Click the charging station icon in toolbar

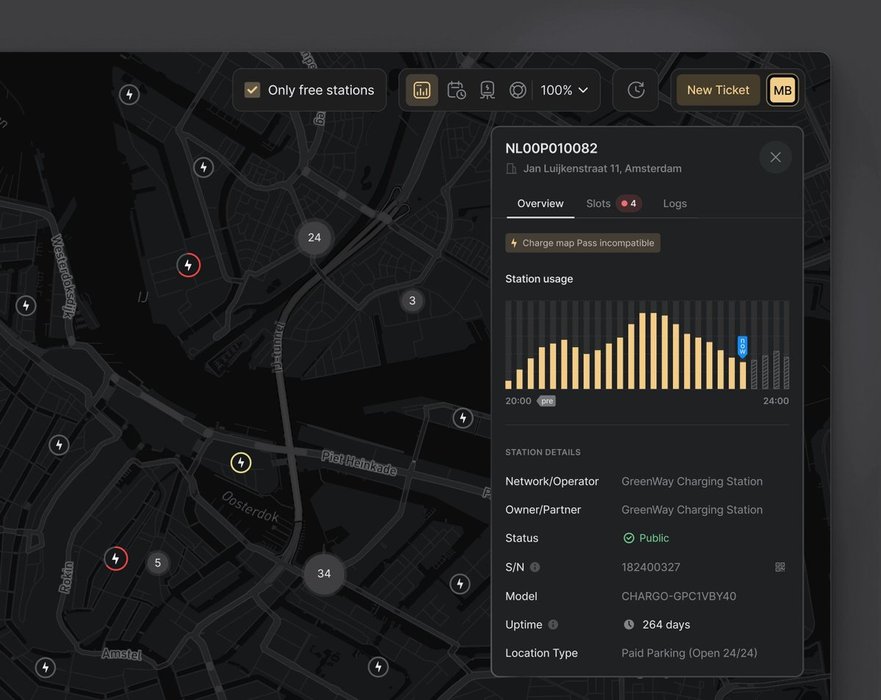point(487,90)
